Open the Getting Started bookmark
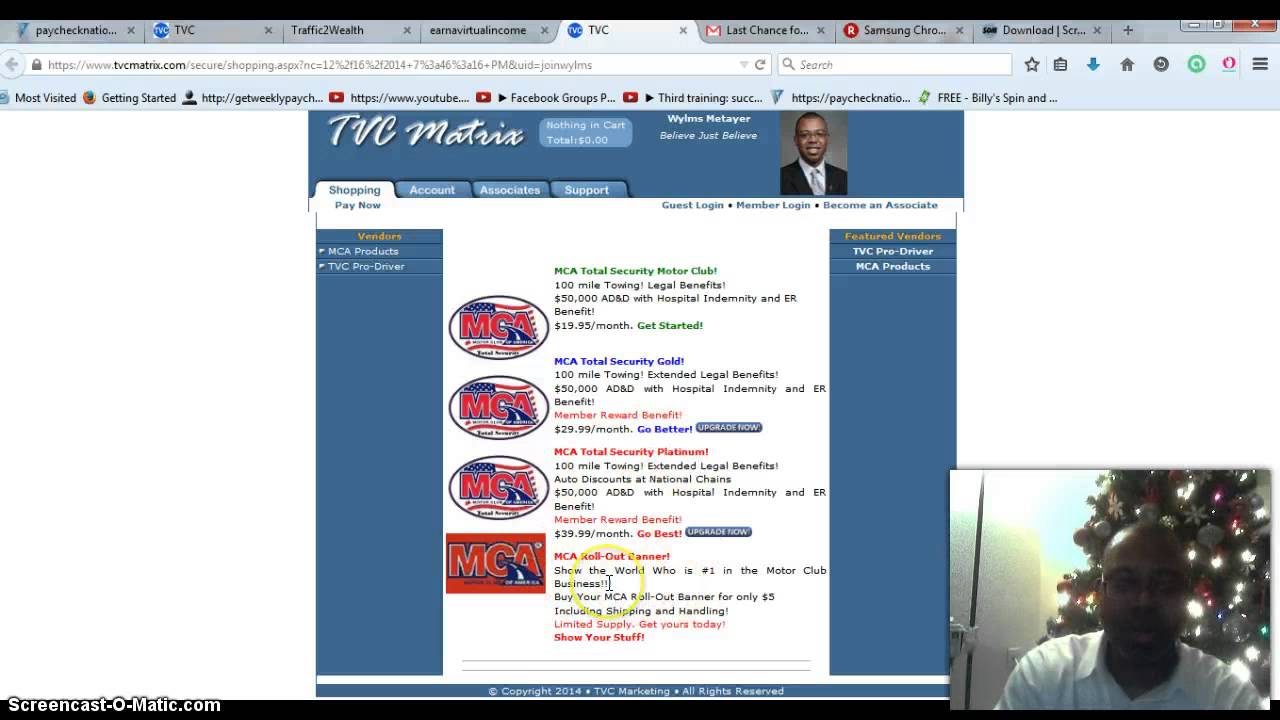The height and width of the screenshot is (720, 1280). pos(129,98)
